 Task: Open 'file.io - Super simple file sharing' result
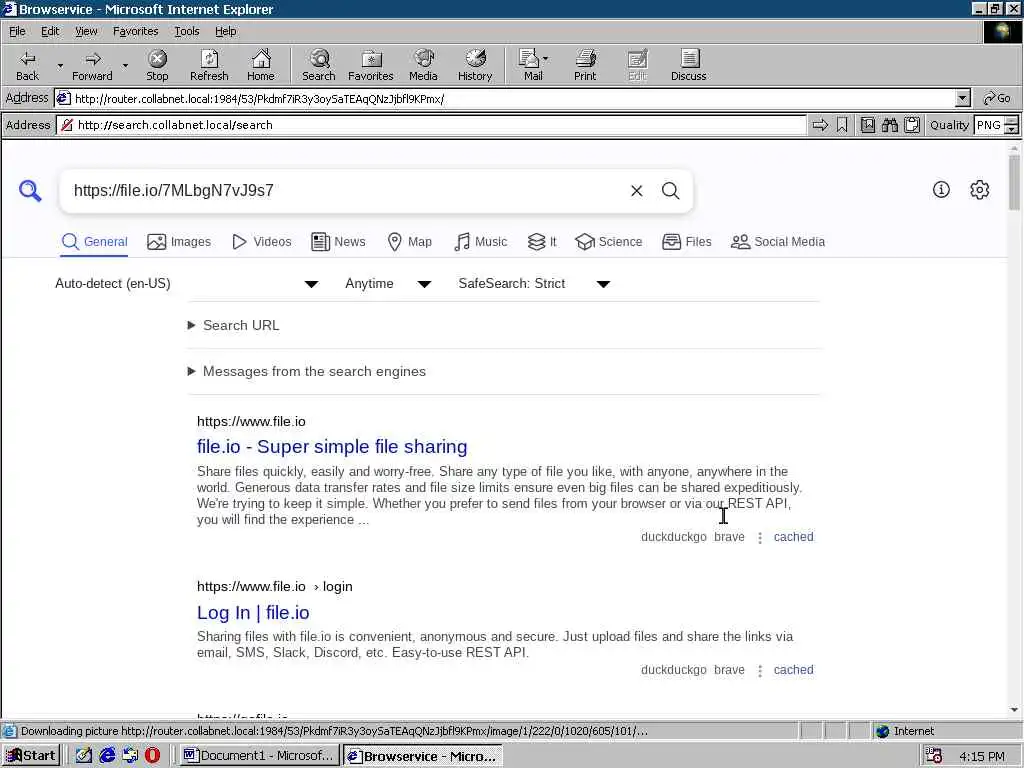point(332,447)
